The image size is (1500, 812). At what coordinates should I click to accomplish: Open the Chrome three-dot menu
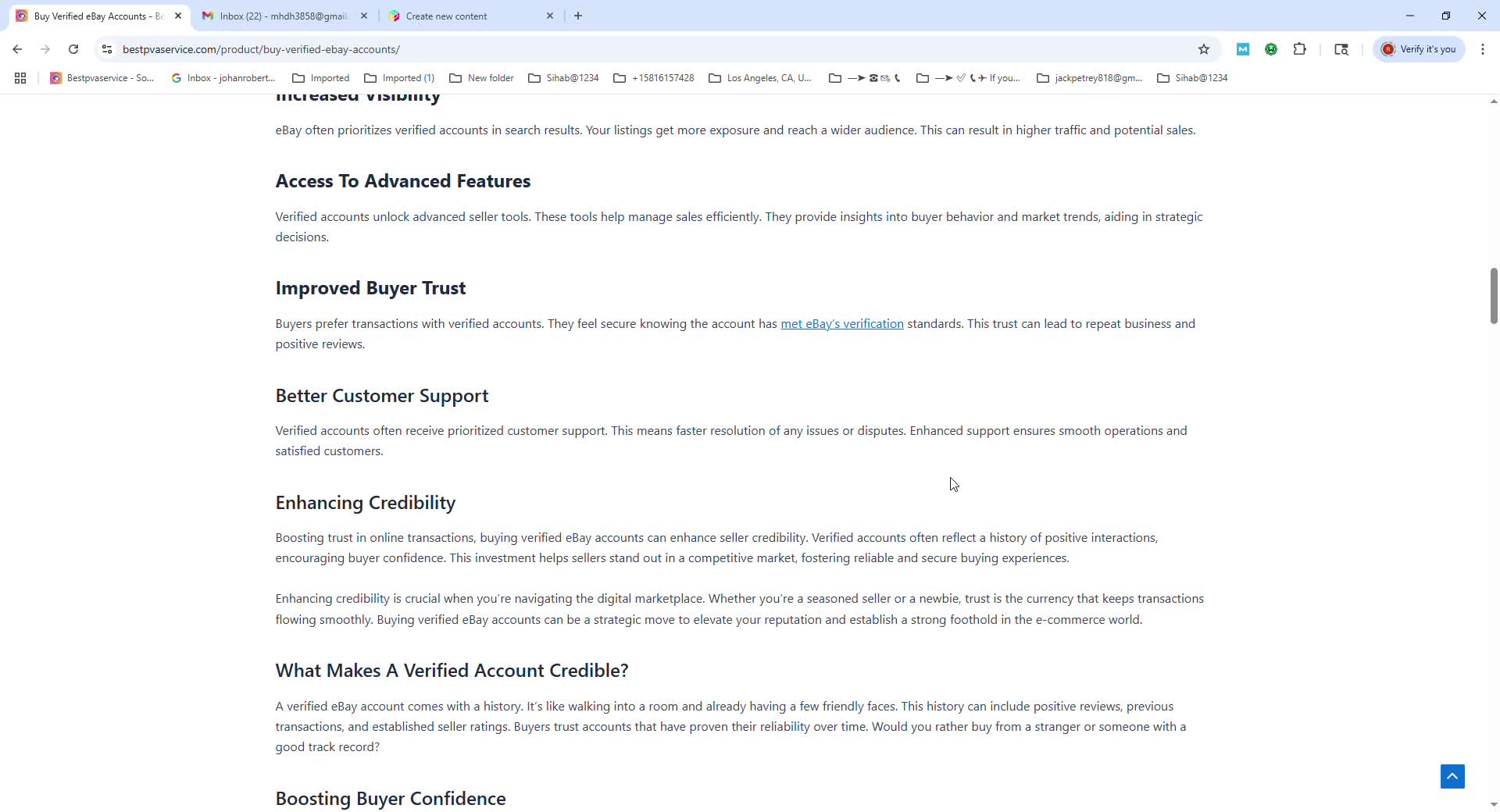1483,49
